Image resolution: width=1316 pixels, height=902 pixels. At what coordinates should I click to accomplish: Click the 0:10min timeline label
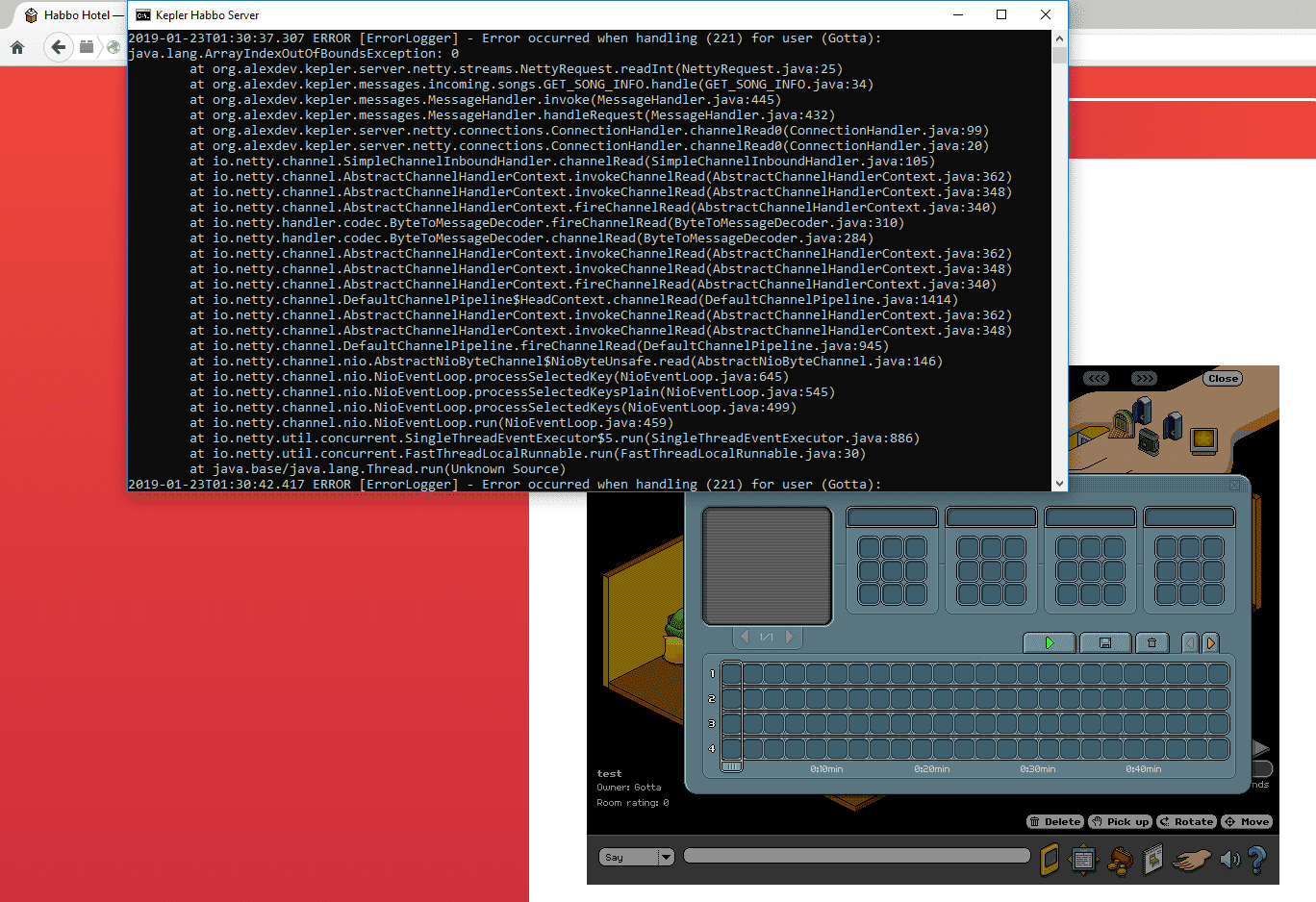tap(826, 769)
